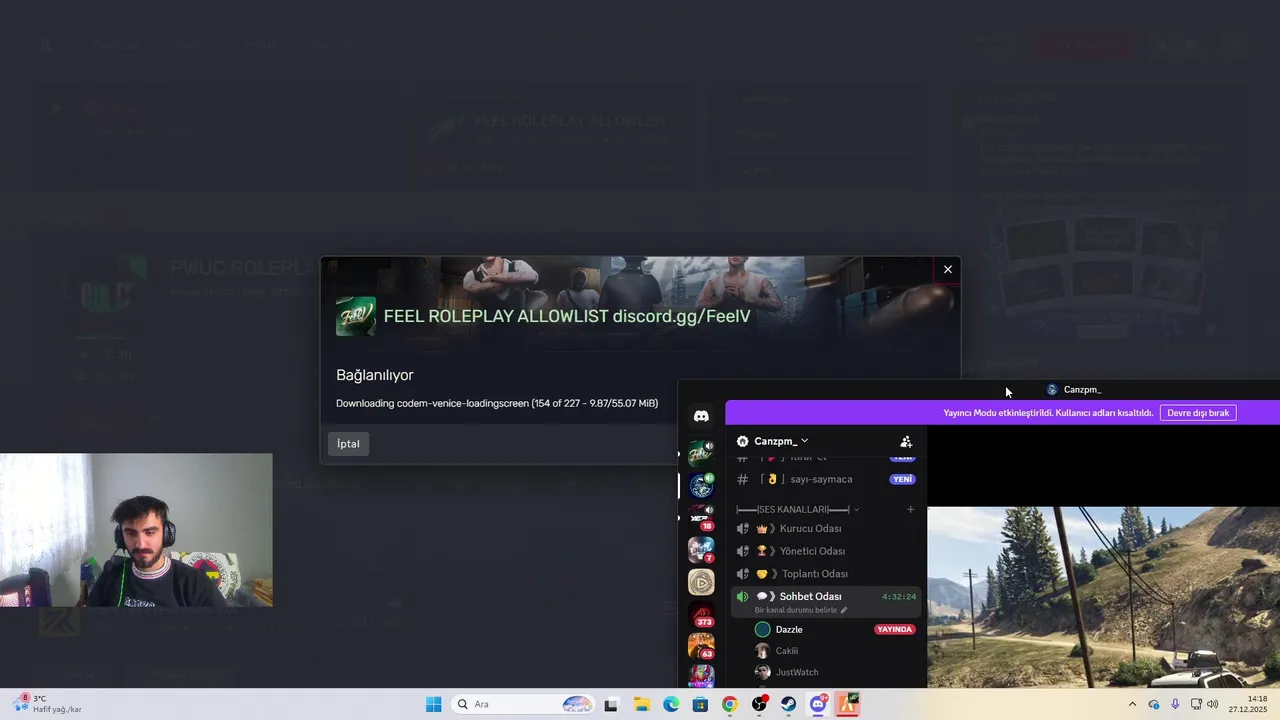This screenshot has width=1280, height=720.
Task: Focus the taskbar Ara search box
Action: [x=523, y=704]
